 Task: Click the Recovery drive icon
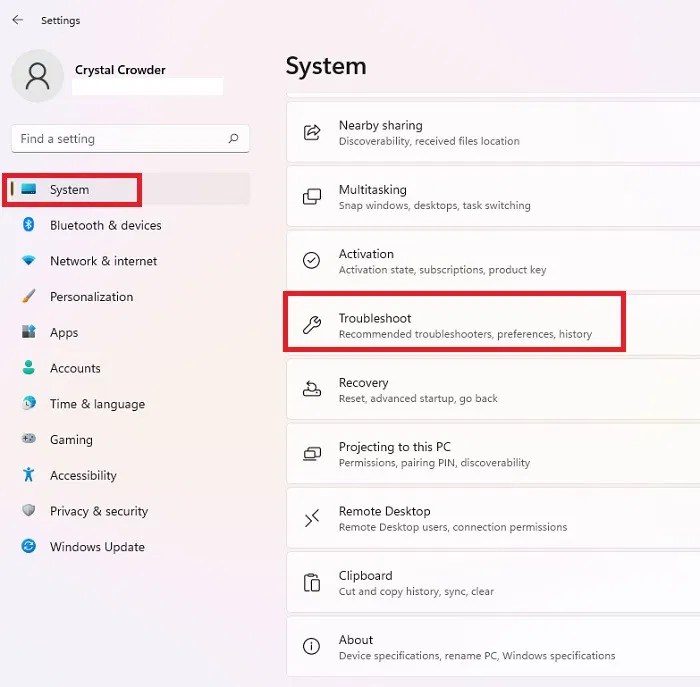click(x=312, y=389)
